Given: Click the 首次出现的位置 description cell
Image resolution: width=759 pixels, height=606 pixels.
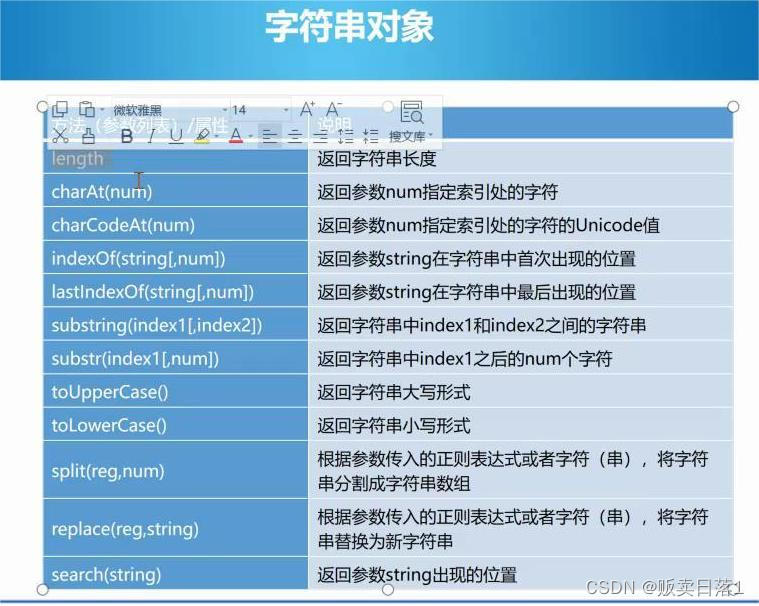Looking at the screenshot, I should pyautogui.click(x=520, y=258).
